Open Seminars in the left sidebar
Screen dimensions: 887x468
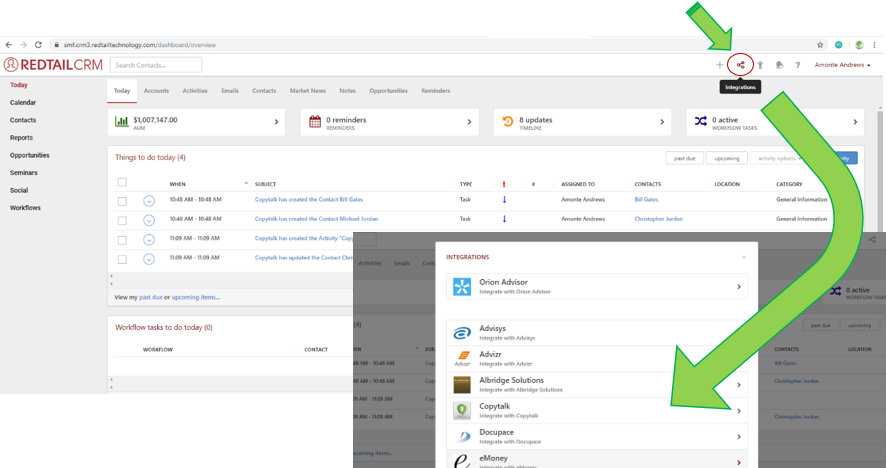[x=23, y=173]
